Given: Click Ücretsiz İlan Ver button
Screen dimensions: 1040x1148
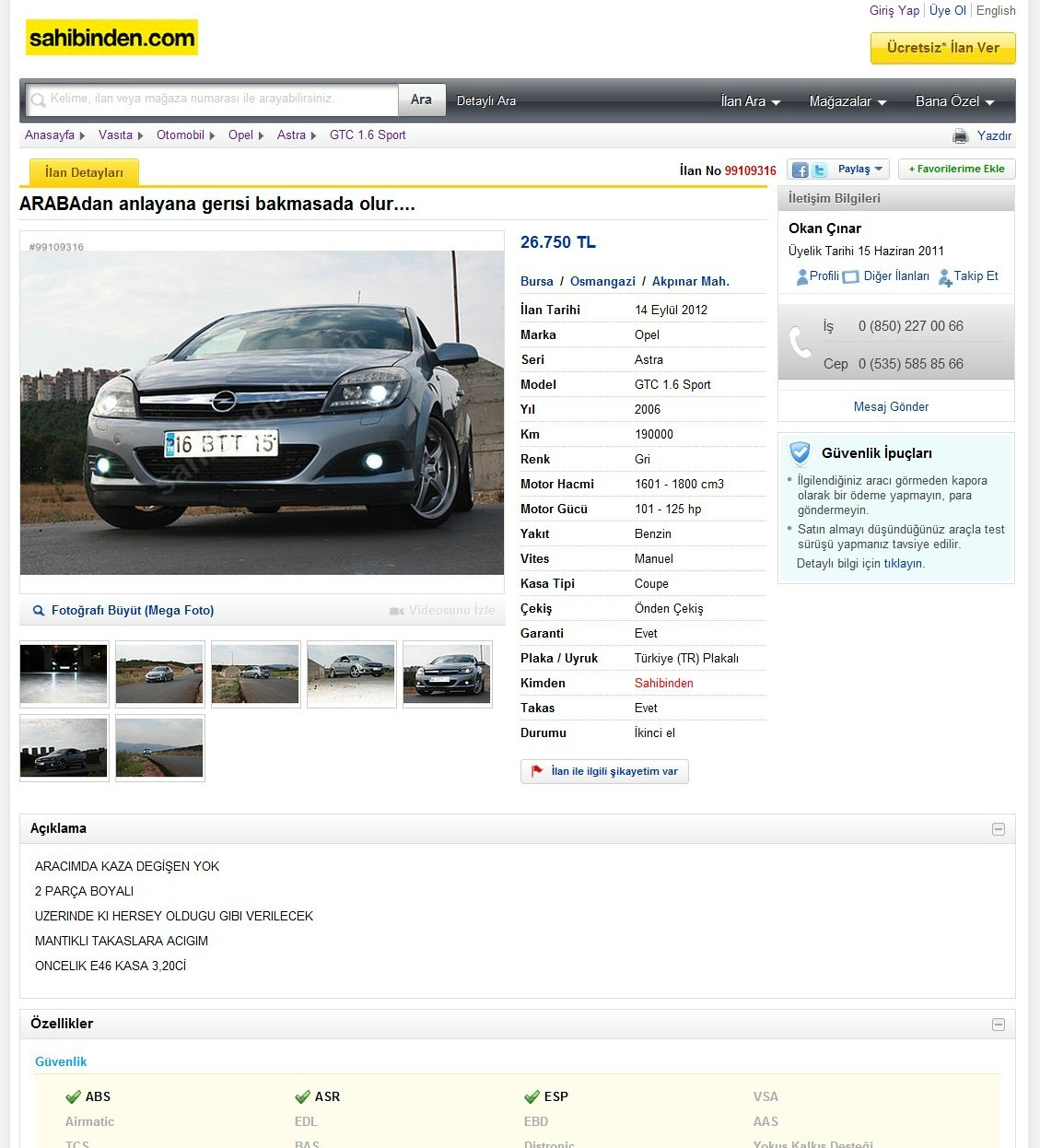Looking at the screenshot, I should [x=943, y=48].
